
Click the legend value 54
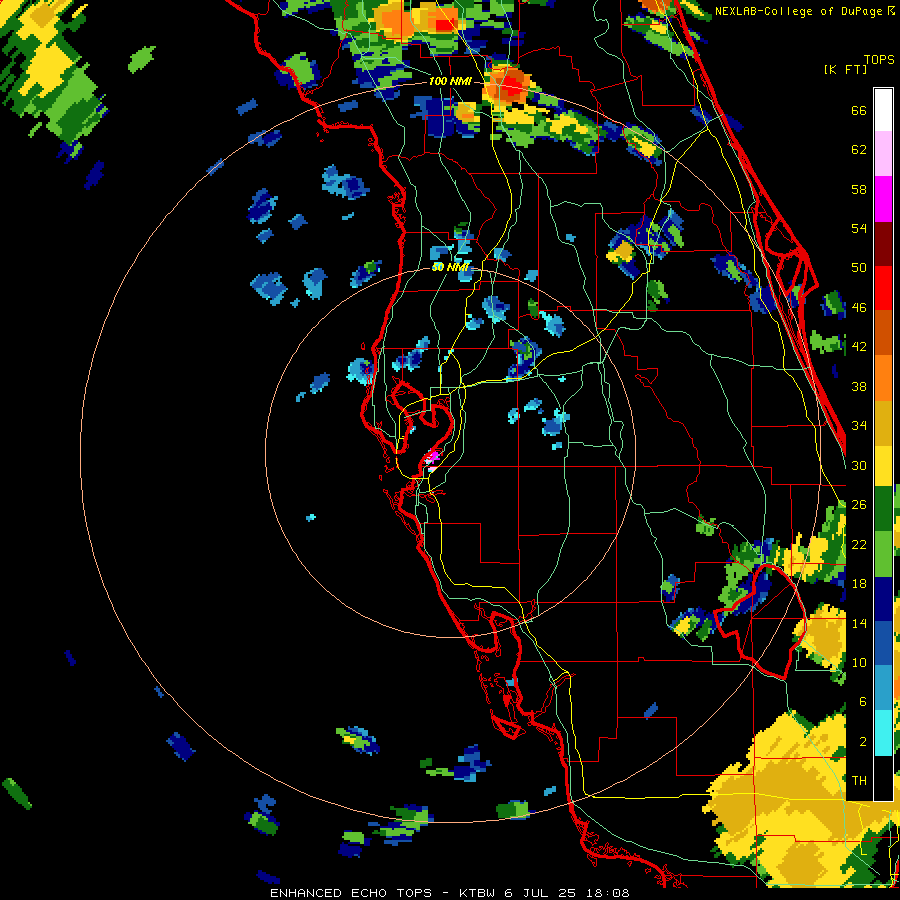click(x=859, y=228)
